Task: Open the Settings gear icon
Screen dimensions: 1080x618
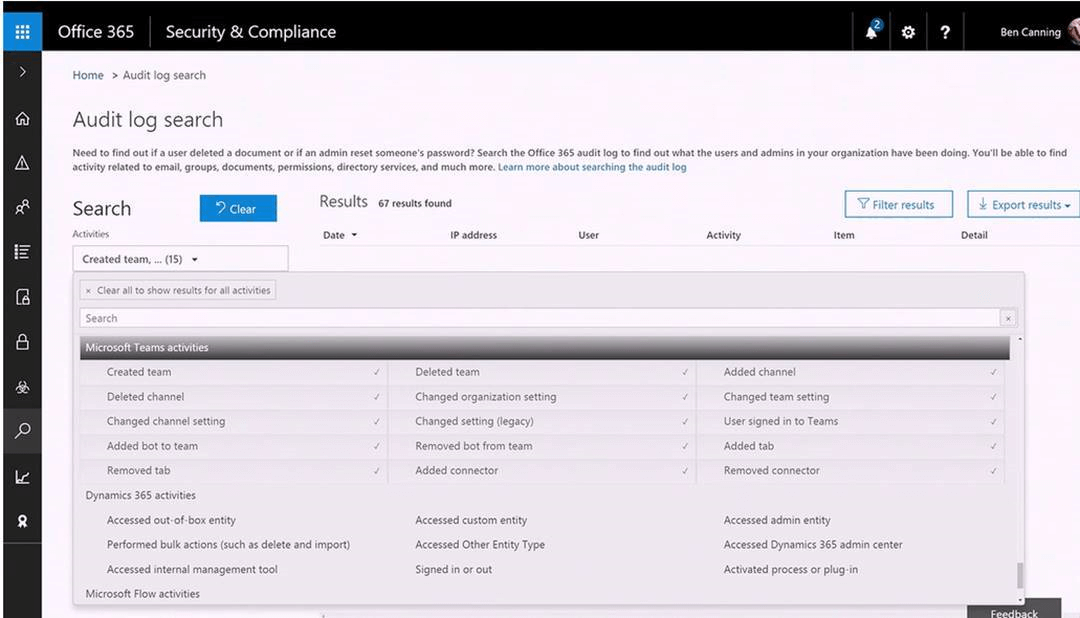Action: click(908, 32)
